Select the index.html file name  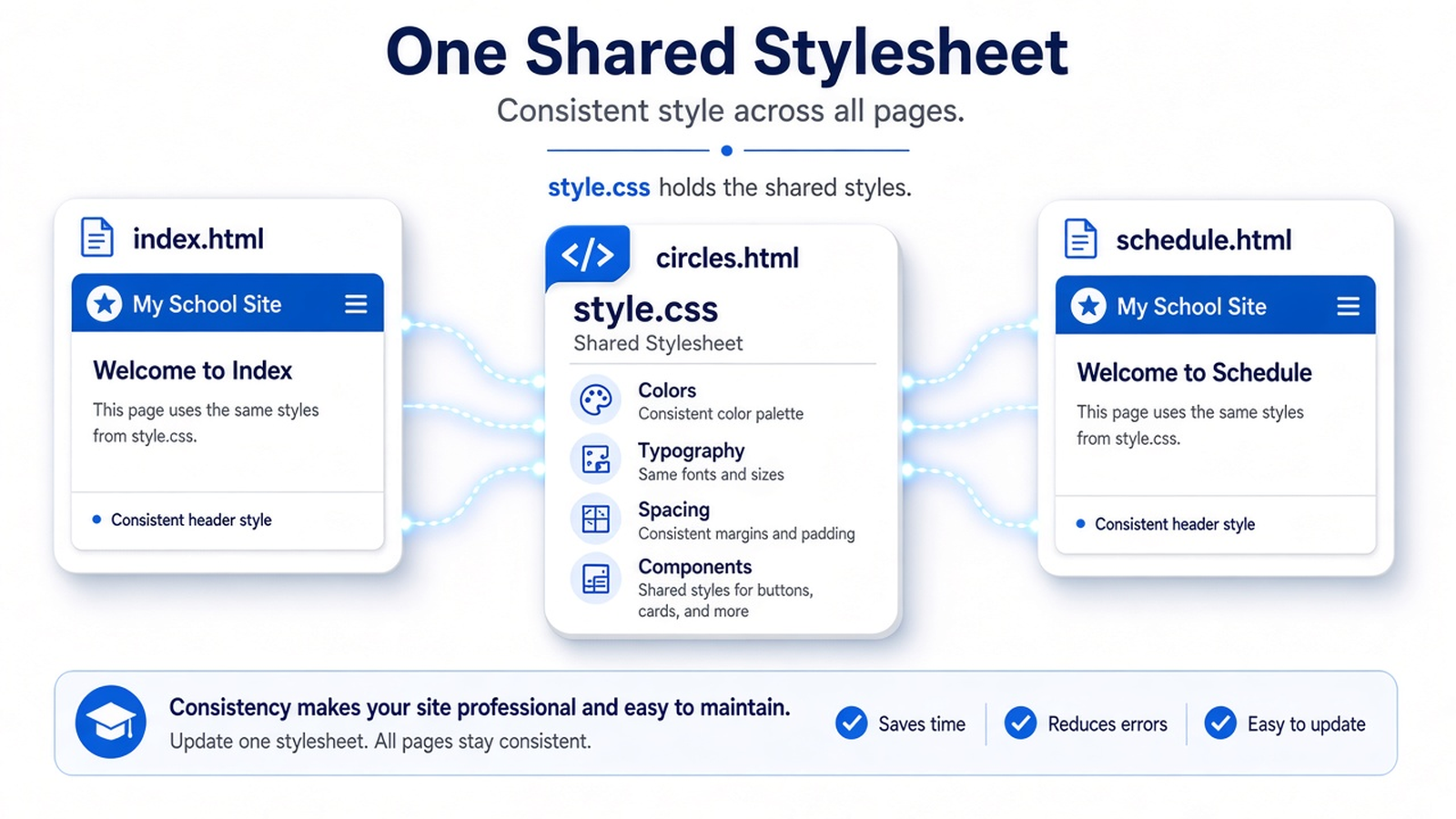coord(198,238)
